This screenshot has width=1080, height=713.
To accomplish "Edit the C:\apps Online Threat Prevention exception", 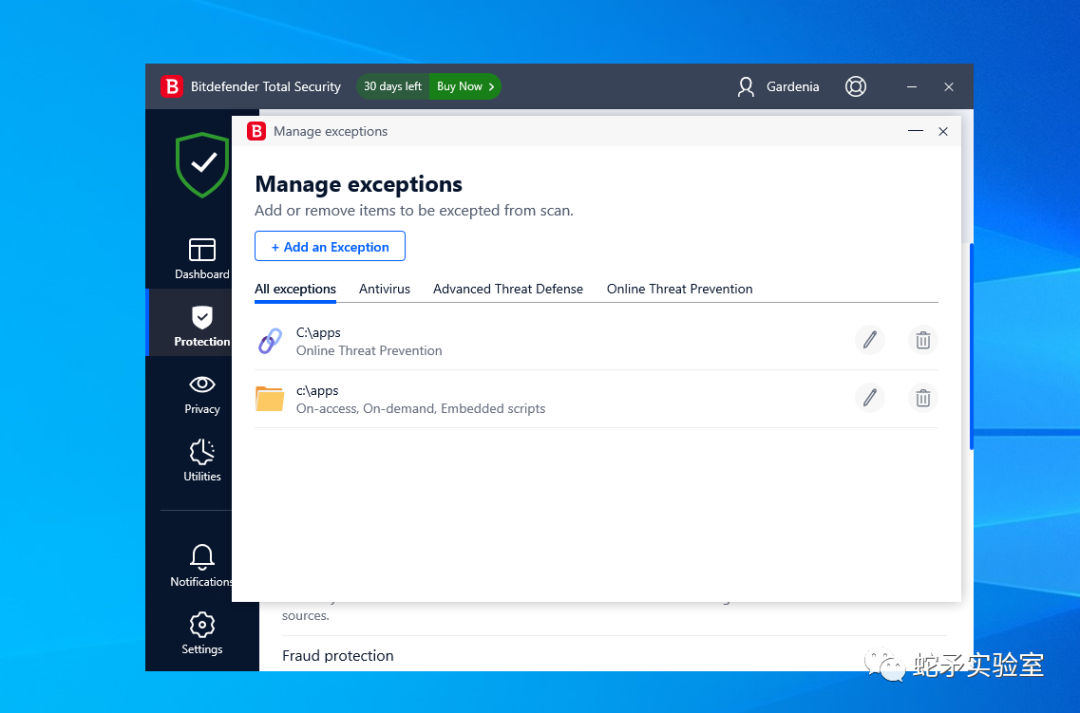I will pos(870,340).
